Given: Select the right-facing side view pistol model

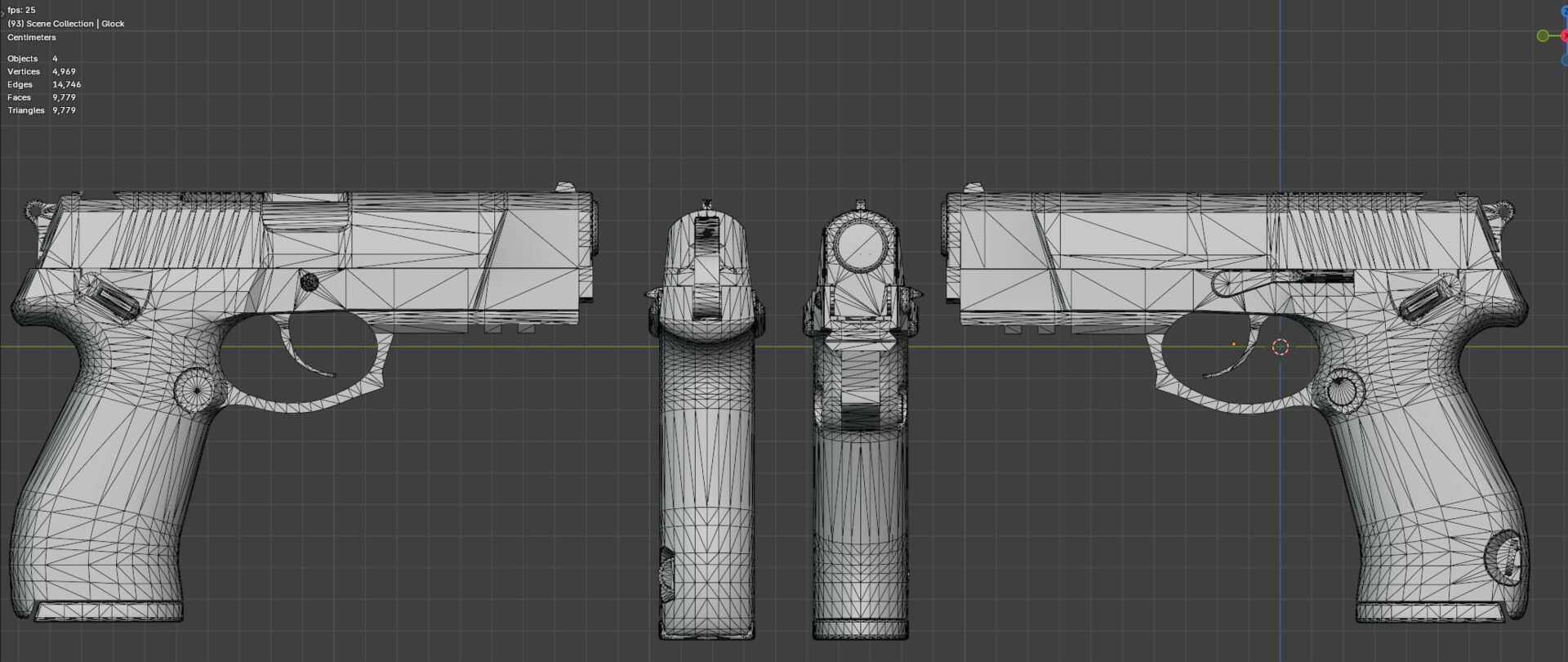Looking at the screenshot, I should click(x=305, y=403).
